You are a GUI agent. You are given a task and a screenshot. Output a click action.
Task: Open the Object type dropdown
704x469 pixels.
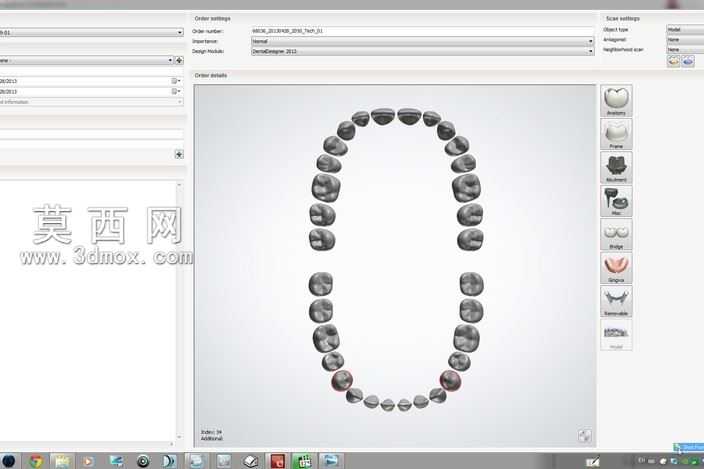(685, 29)
